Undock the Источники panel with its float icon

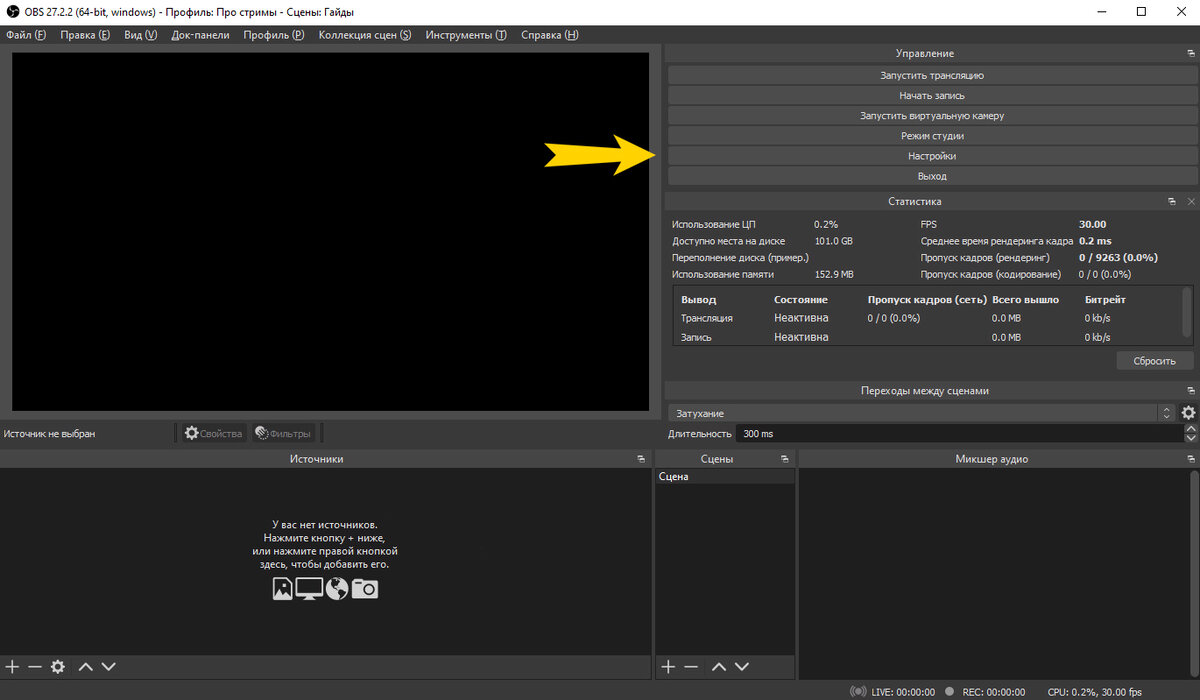[641, 459]
